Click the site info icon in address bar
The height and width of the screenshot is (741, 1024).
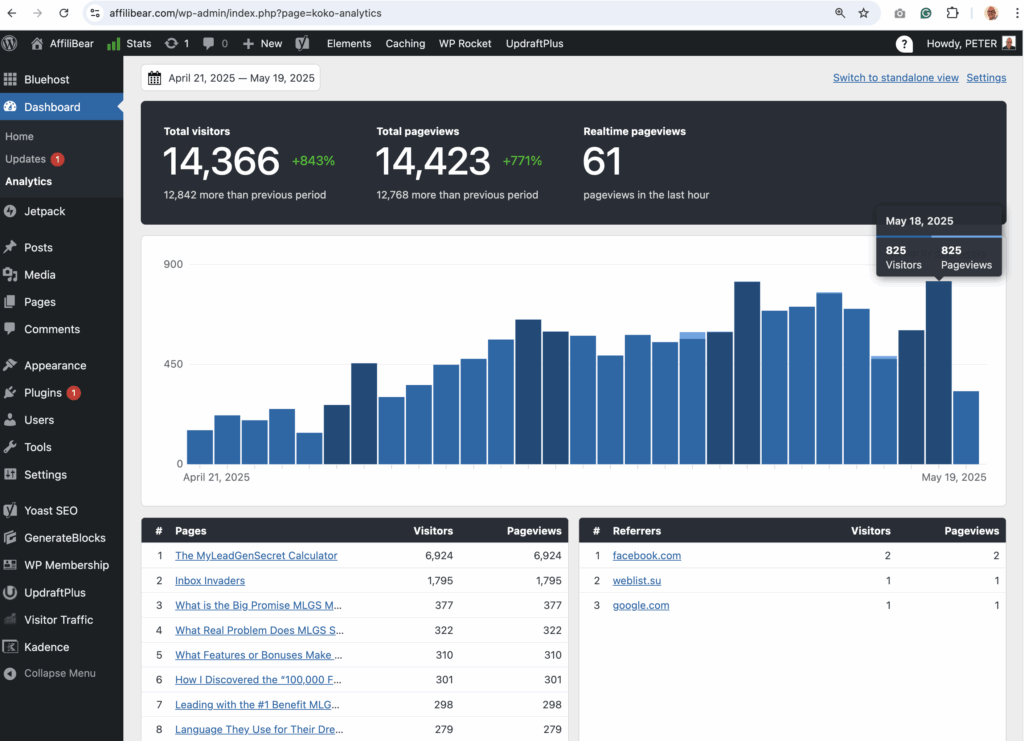point(95,13)
